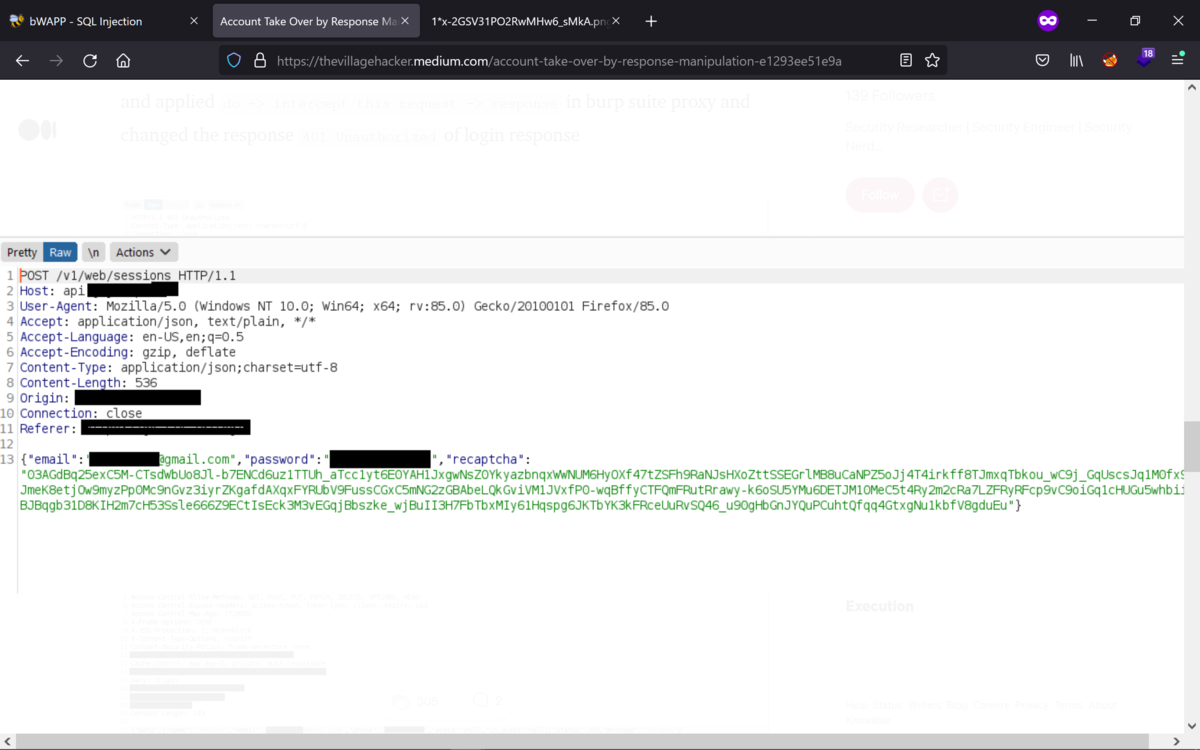Click the FoxyProxy extension icon

pyautogui.click(x=1110, y=61)
